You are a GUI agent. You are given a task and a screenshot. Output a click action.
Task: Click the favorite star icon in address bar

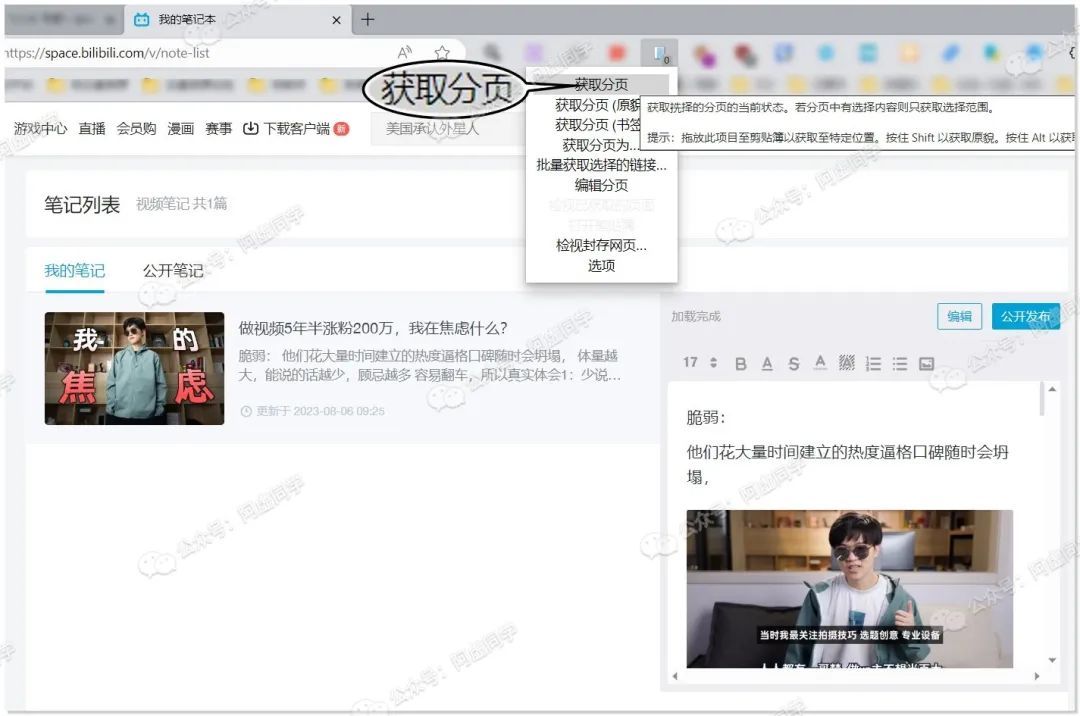coord(442,52)
